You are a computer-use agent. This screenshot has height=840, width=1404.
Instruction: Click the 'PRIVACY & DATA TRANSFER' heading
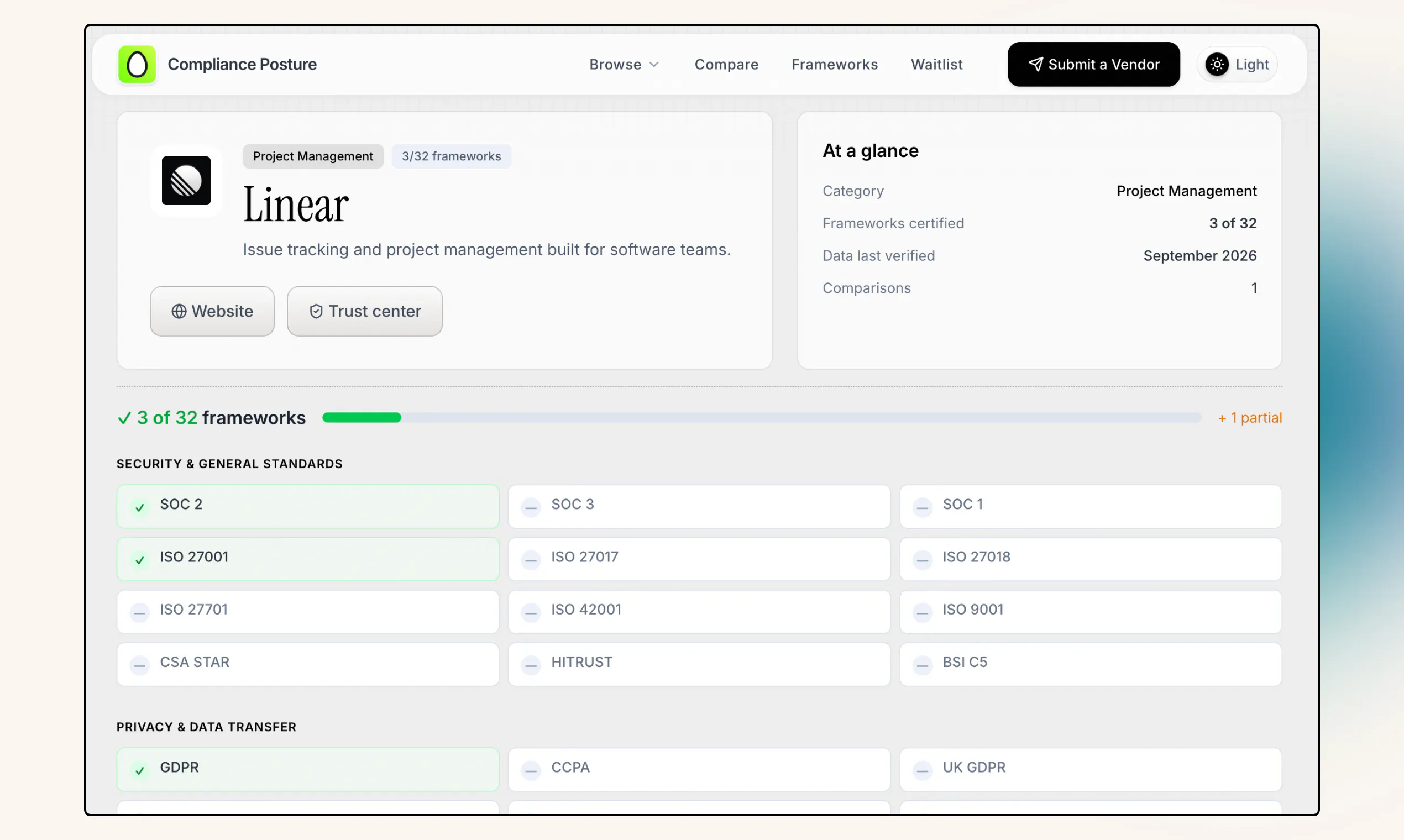point(206,727)
